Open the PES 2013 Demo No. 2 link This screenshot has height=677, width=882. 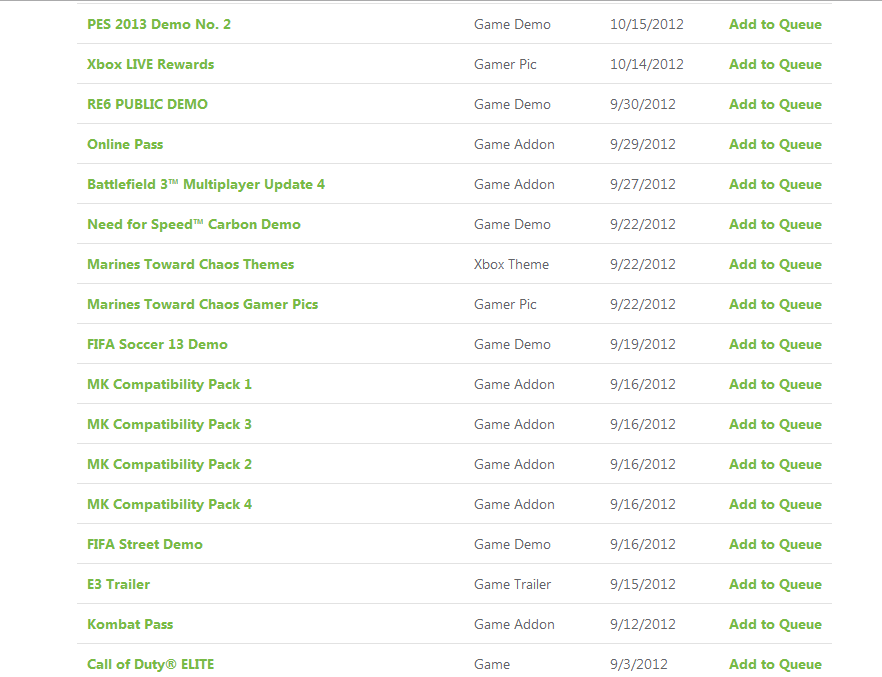pyautogui.click(x=159, y=24)
